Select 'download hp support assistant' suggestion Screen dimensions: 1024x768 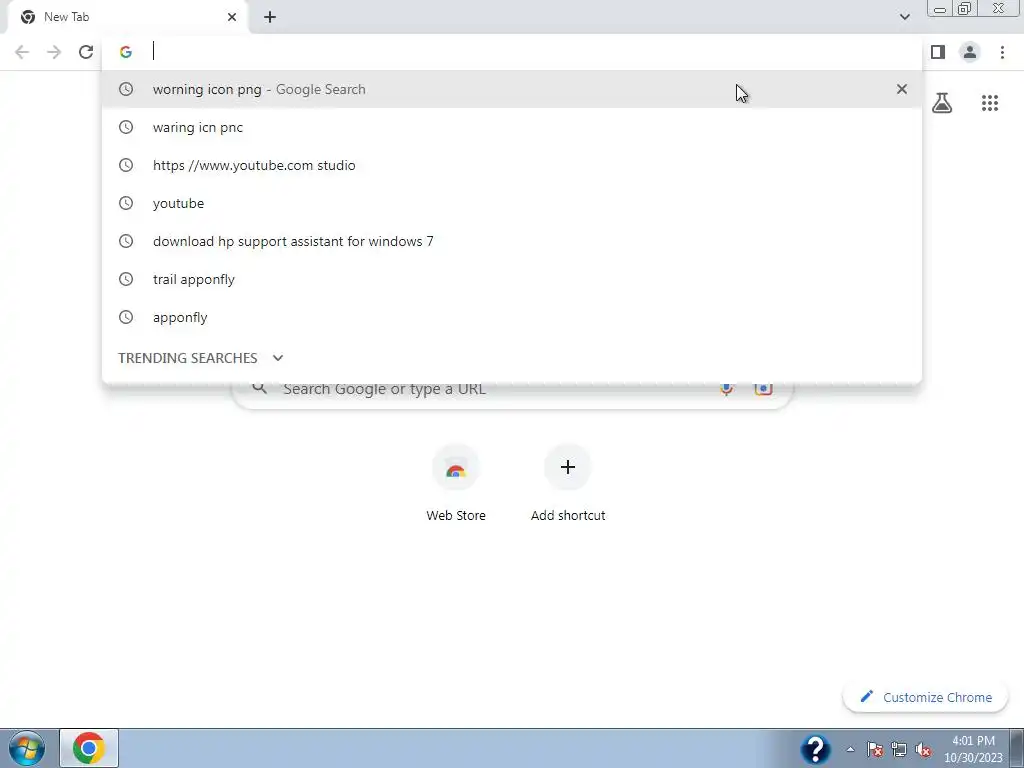pos(512,241)
